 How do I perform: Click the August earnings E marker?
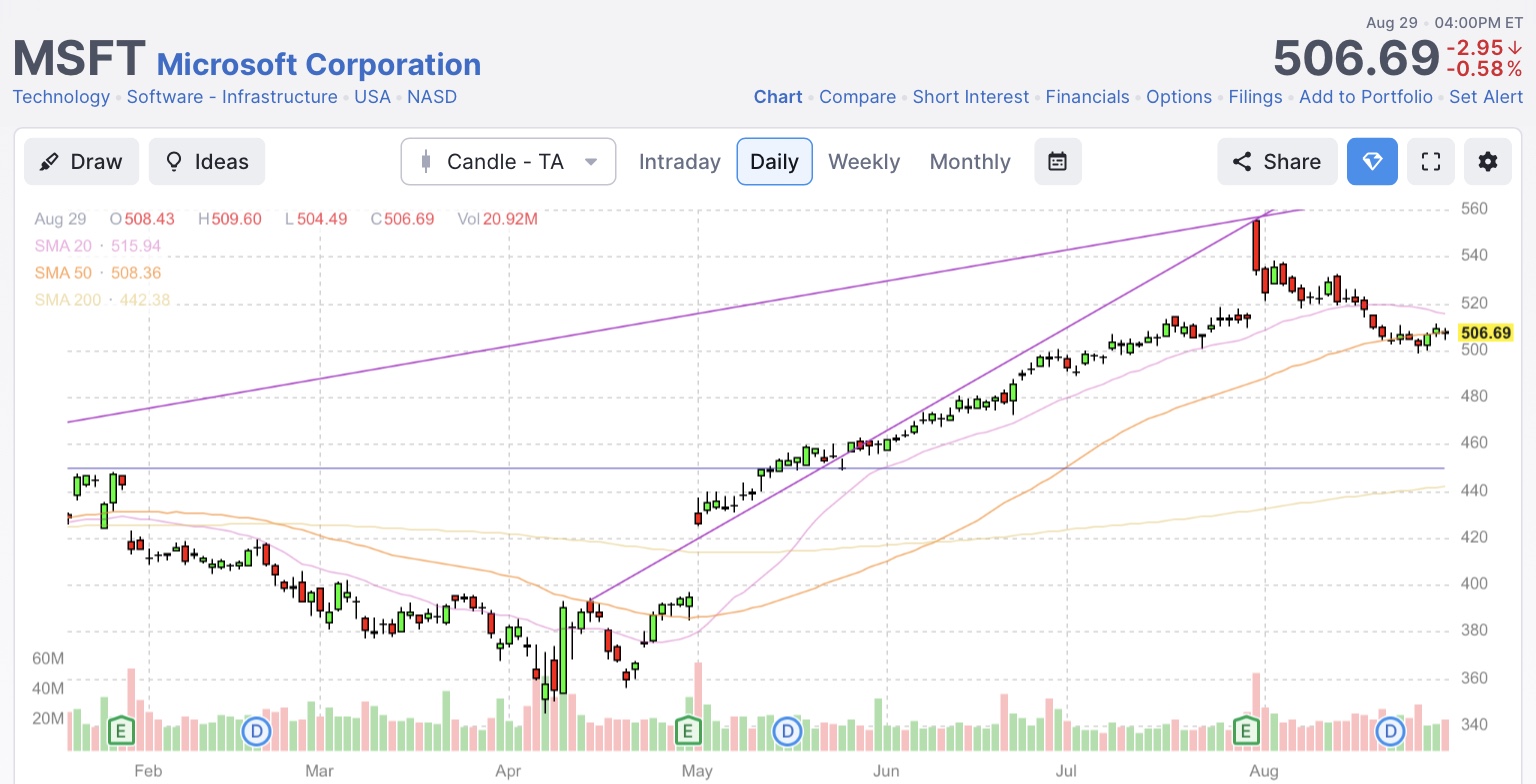tap(1246, 732)
